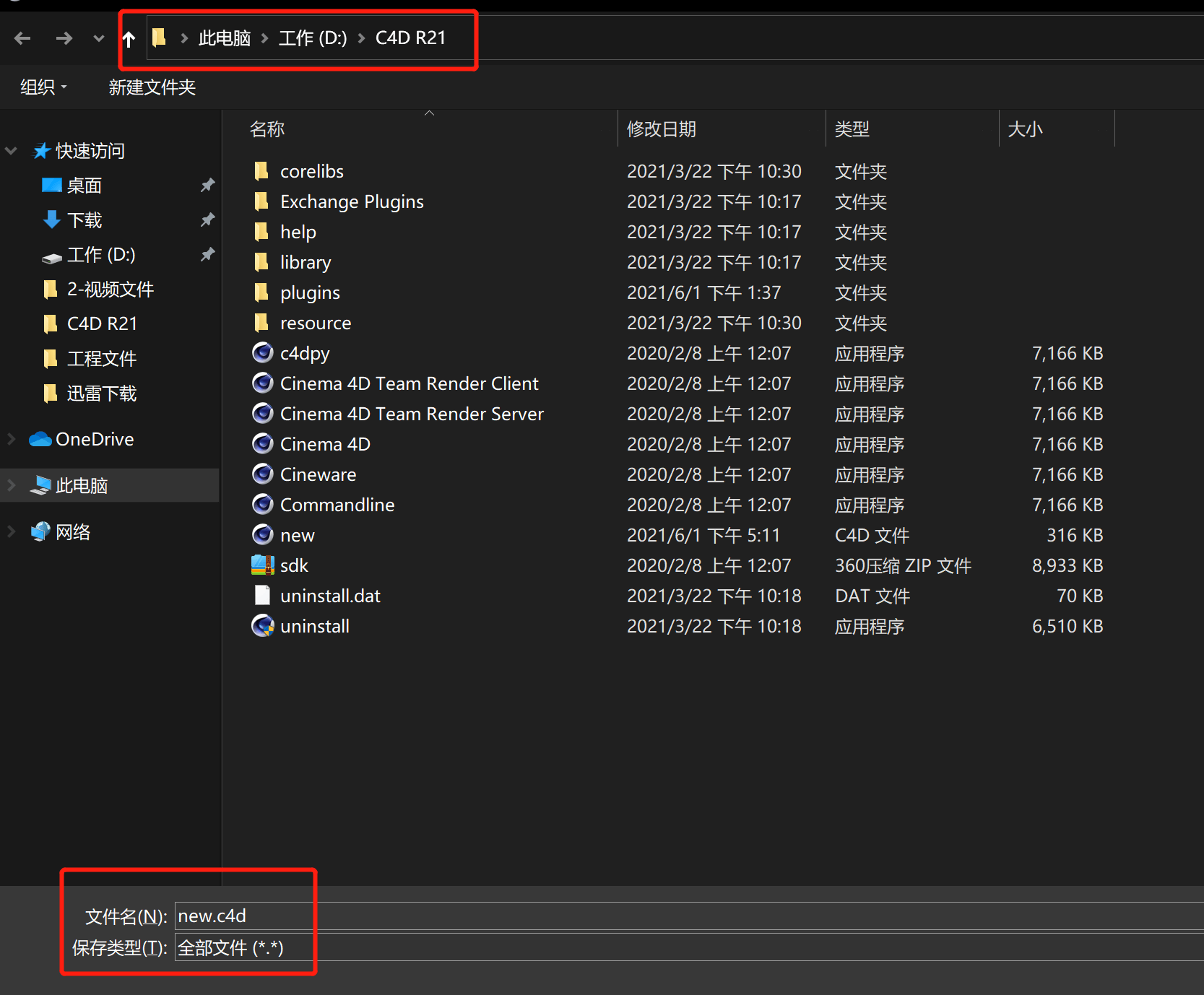Select the resource folder icon
The image size is (1204, 995).
[x=262, y=323]
